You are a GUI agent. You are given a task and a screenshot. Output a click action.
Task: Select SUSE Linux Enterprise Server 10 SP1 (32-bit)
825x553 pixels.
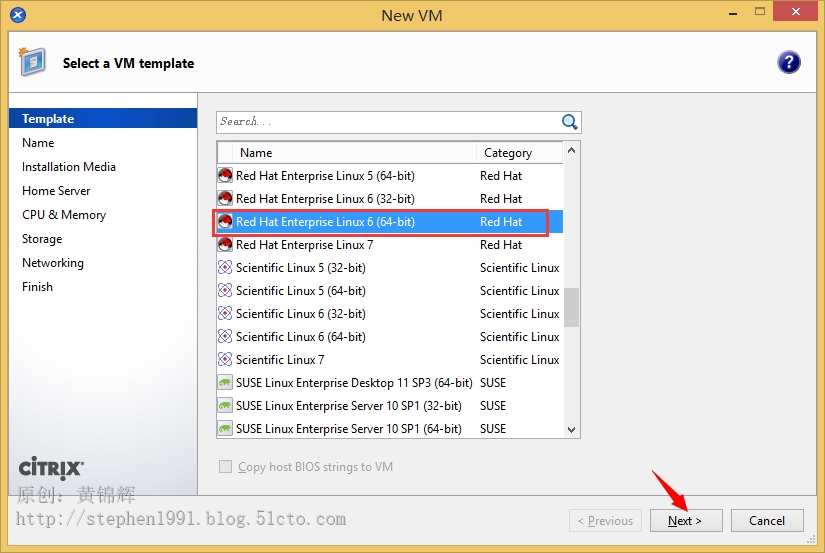[x=390, y=406]
